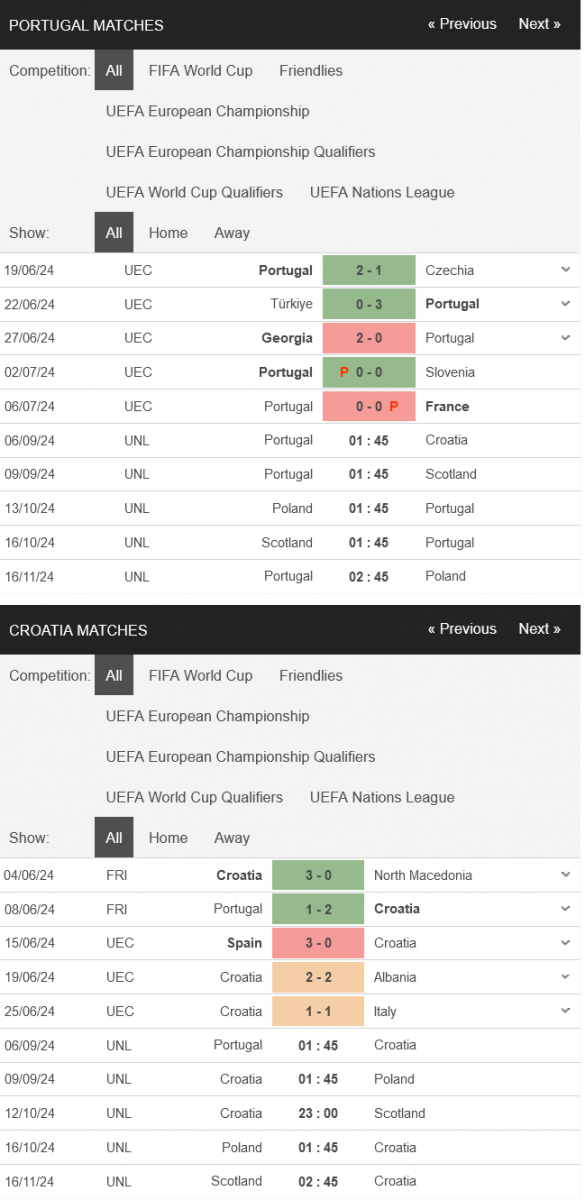Open the 2 - 1 Portugal Czechia score
The height and width of the screenshot is (1200, 585).
369,270
